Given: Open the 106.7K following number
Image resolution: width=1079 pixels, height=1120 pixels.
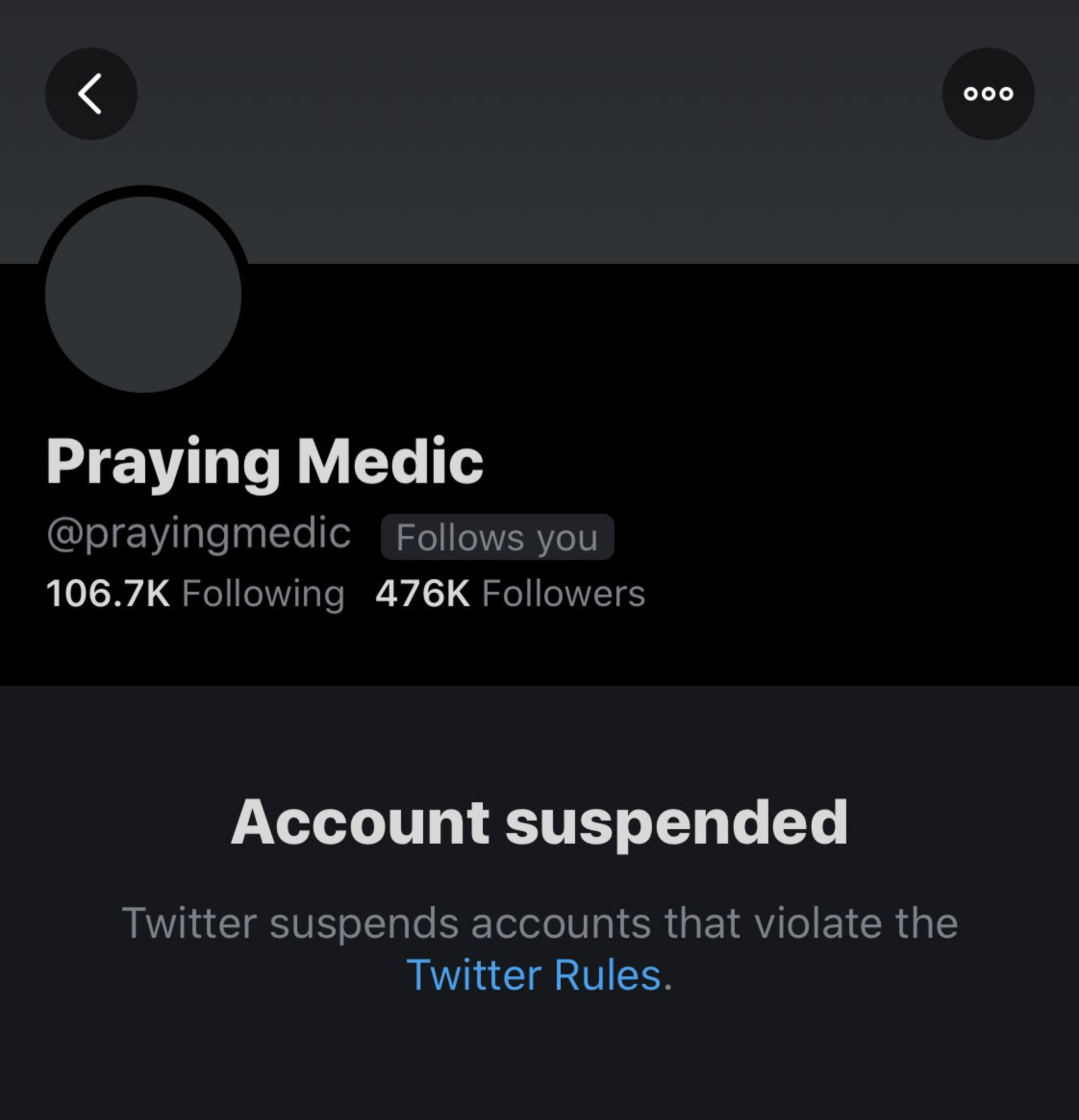Looking at the screenshot, I should click(108, 593).
